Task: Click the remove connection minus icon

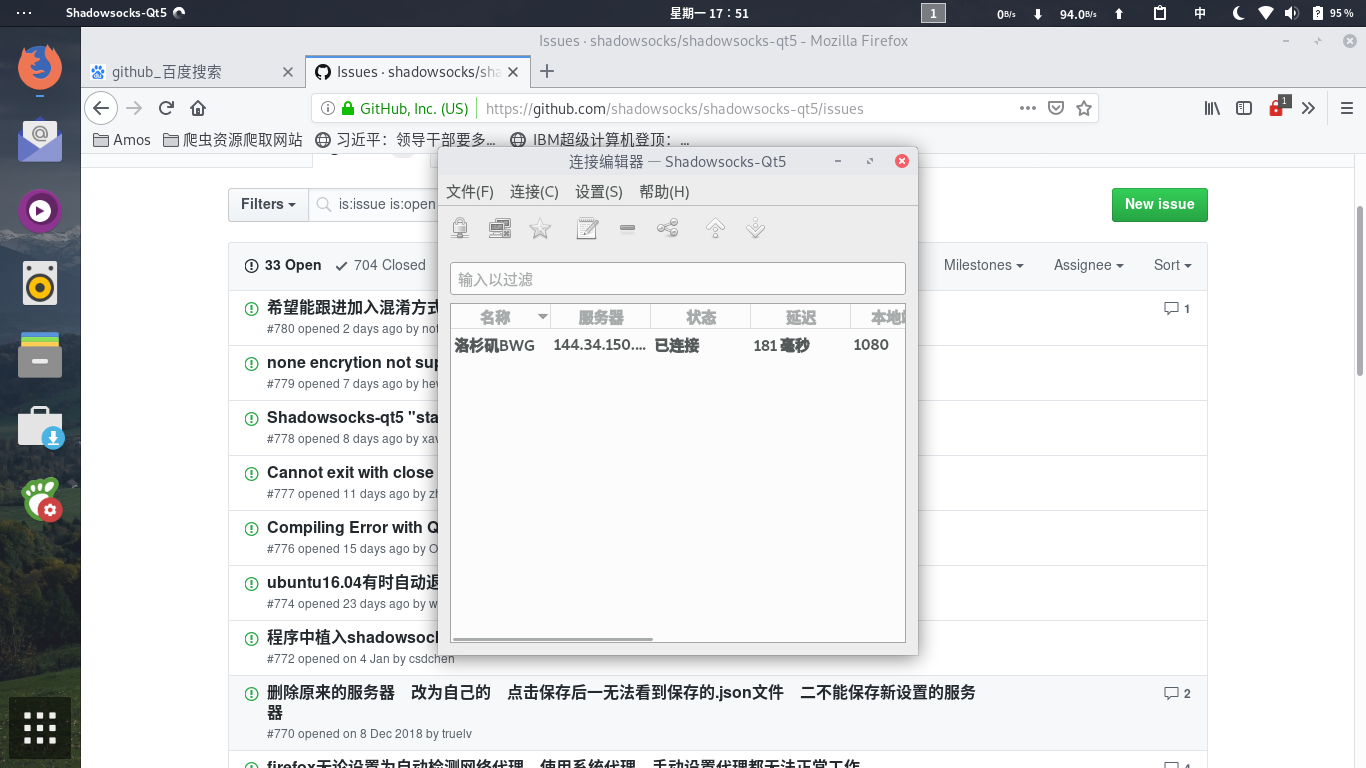Action: pos(627,228)
